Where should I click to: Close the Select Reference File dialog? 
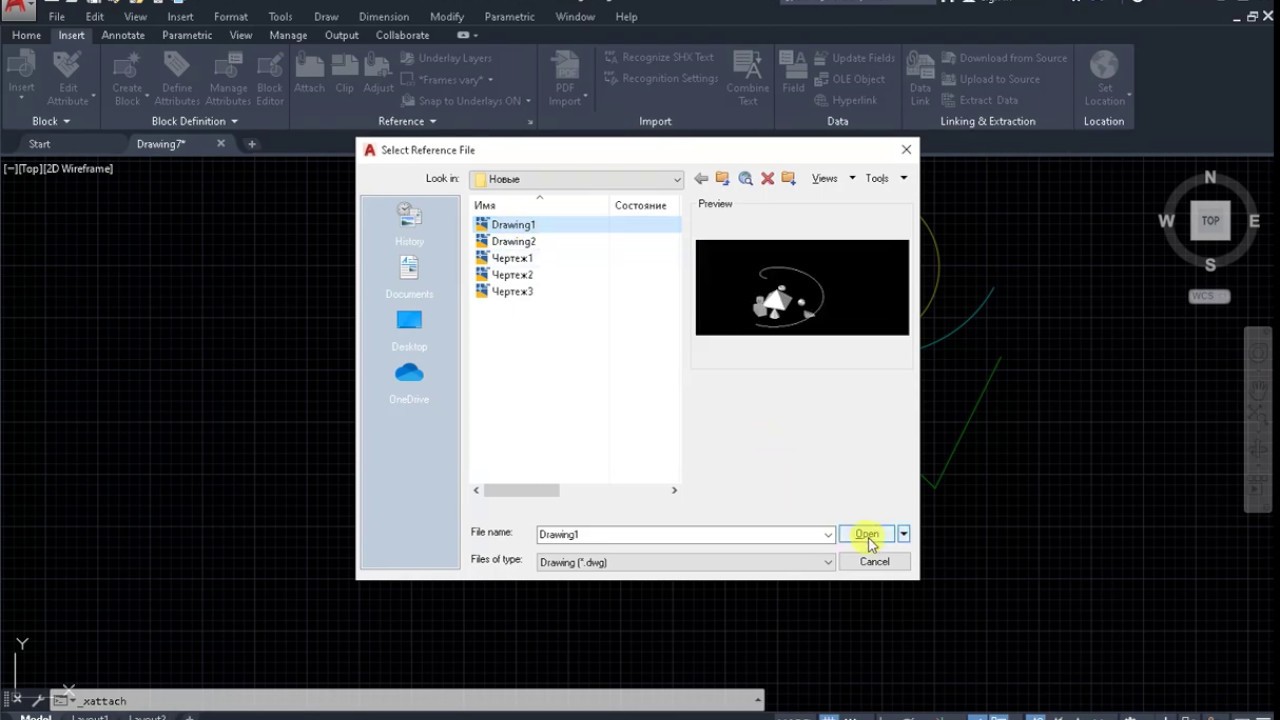[906, 150]
